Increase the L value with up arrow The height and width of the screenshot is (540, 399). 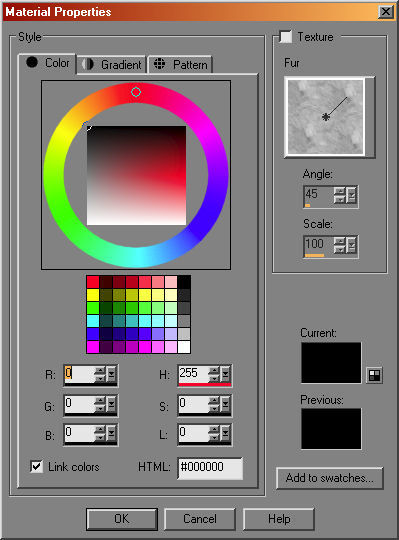click(x=214, y=429)
